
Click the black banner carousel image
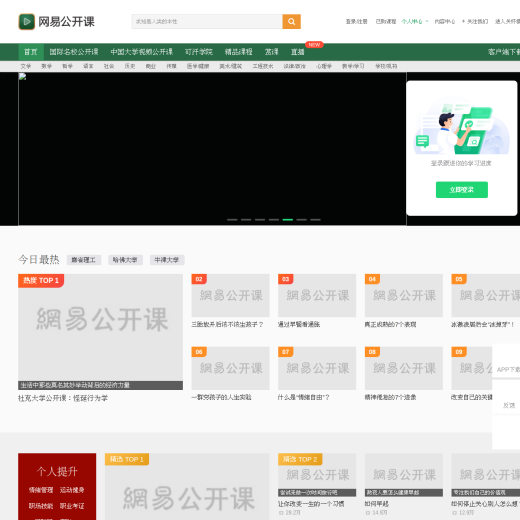[212, 149]
